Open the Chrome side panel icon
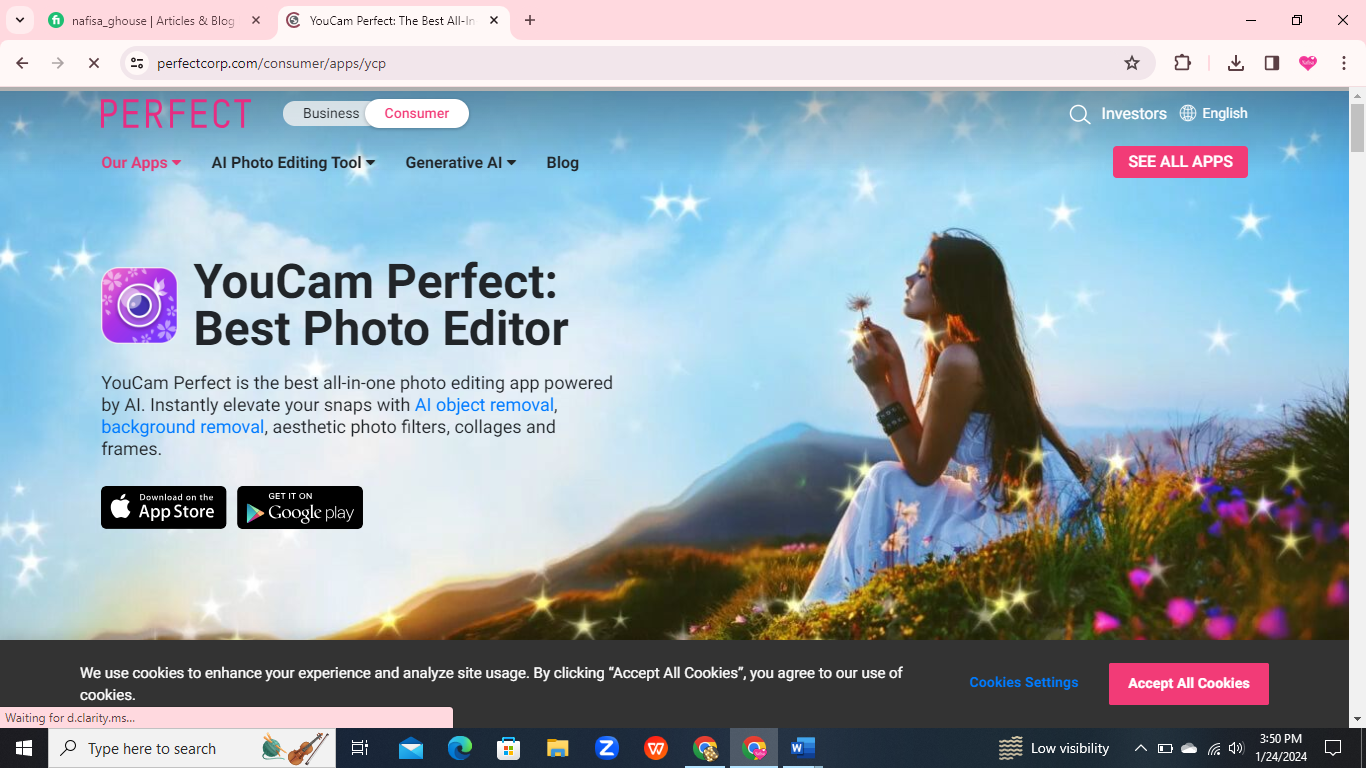Screen dimensions: 1366x768 [1272, 63]
